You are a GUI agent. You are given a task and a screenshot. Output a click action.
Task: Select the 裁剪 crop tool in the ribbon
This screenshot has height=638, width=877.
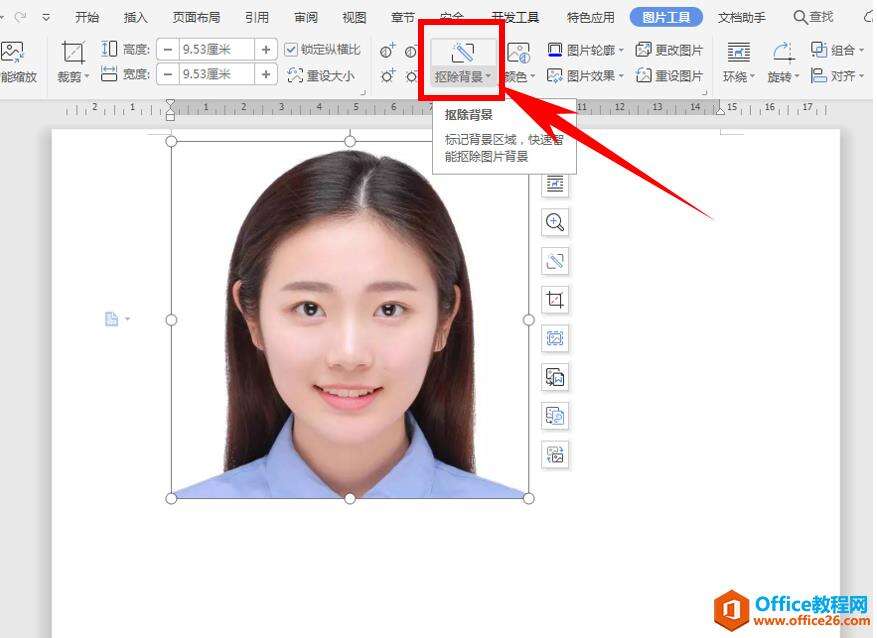tap(73, 61)
